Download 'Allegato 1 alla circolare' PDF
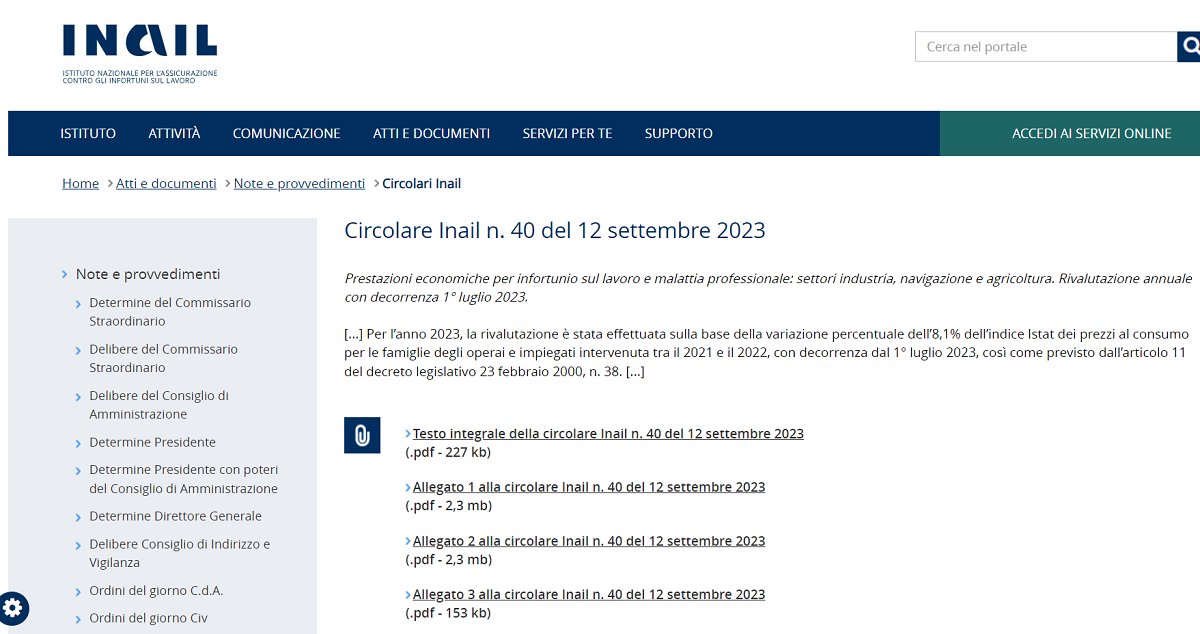This screenshot has height=634, width=1200. (x=589, y=487)
